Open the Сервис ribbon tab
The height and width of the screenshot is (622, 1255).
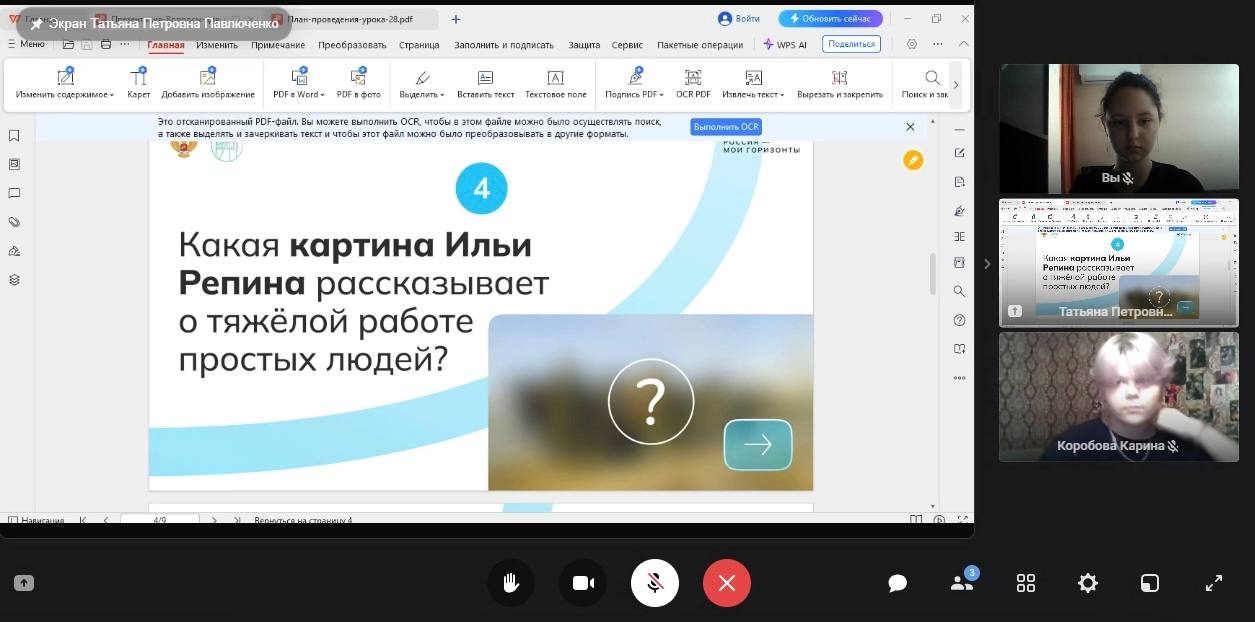tap(627, 45)
